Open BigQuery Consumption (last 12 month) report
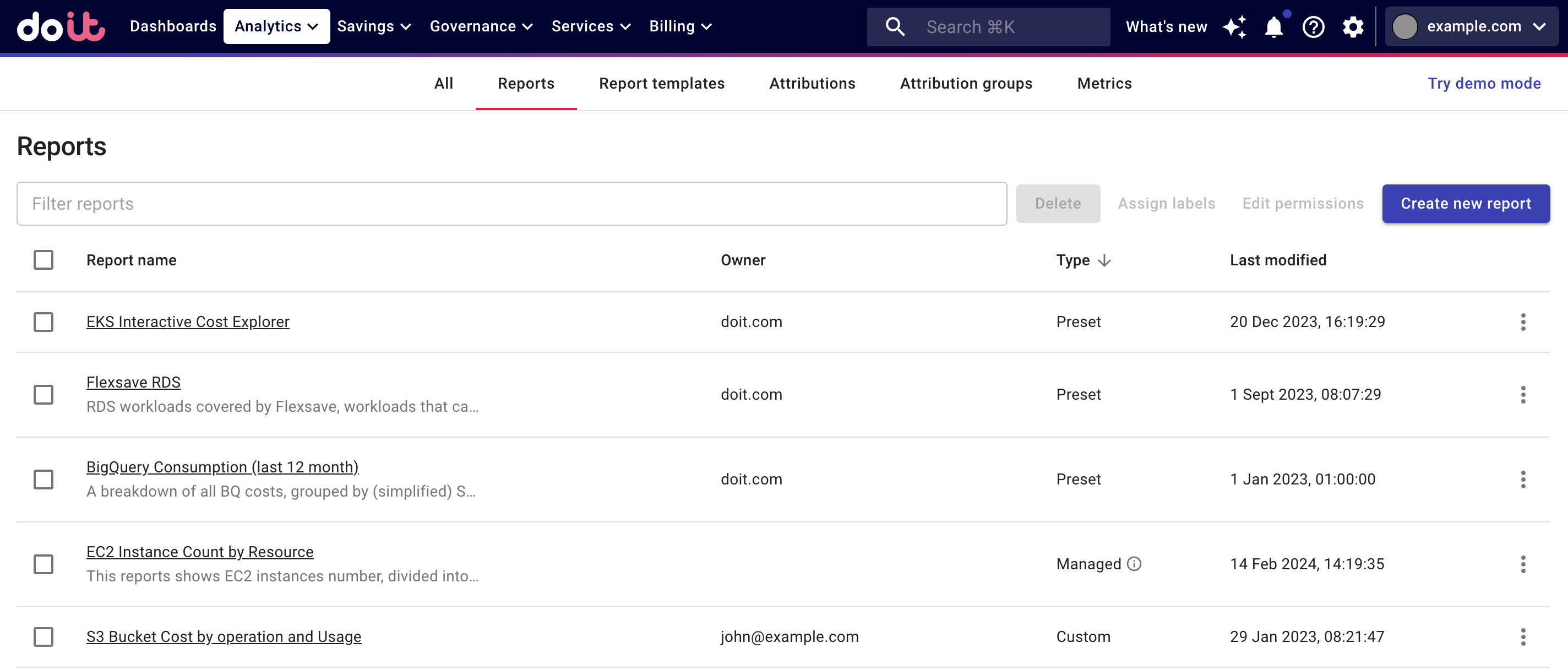 point(222,467)
